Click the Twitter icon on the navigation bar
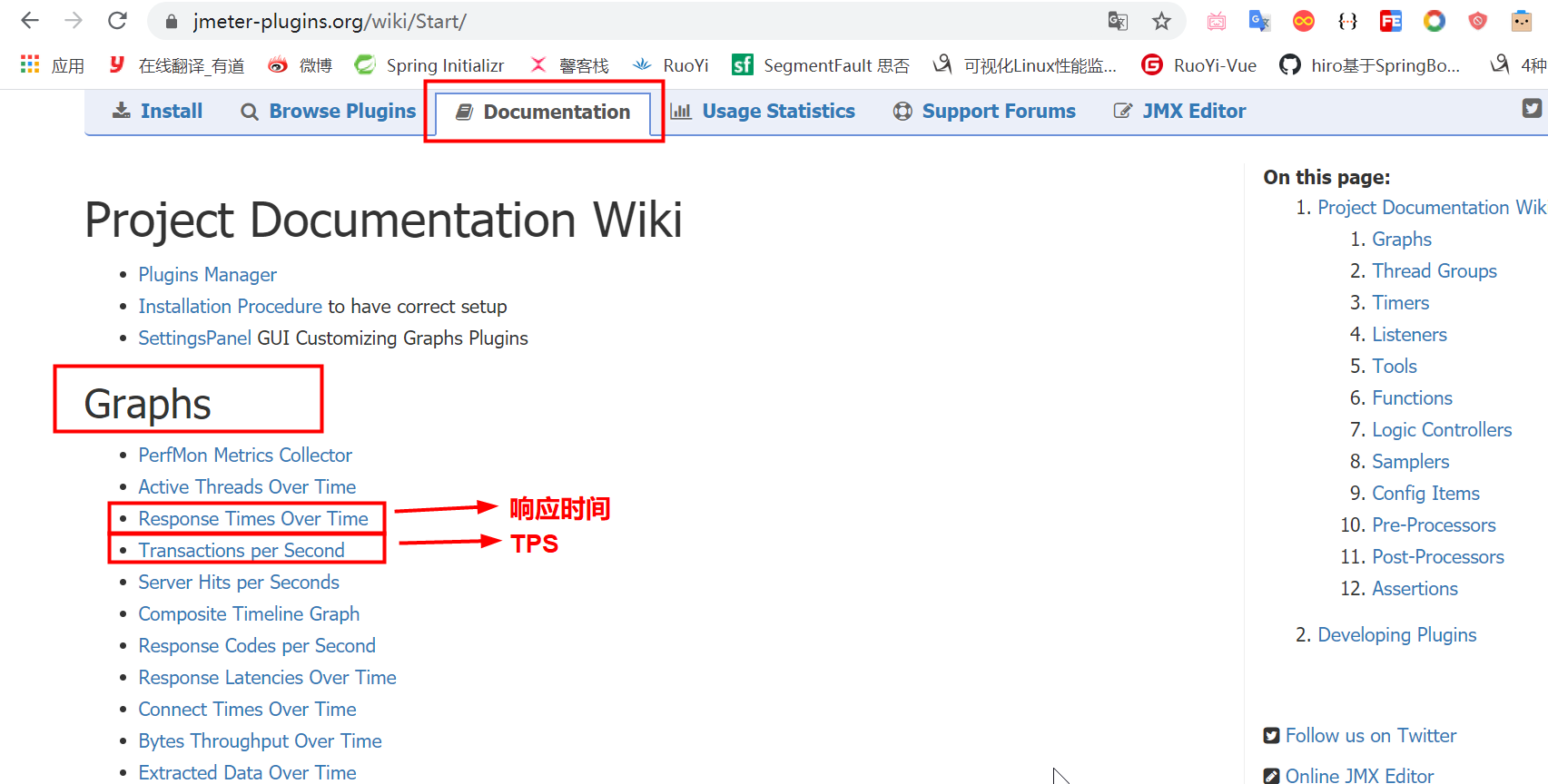Screen dimensions: 1548x784 pos(1532,108)
